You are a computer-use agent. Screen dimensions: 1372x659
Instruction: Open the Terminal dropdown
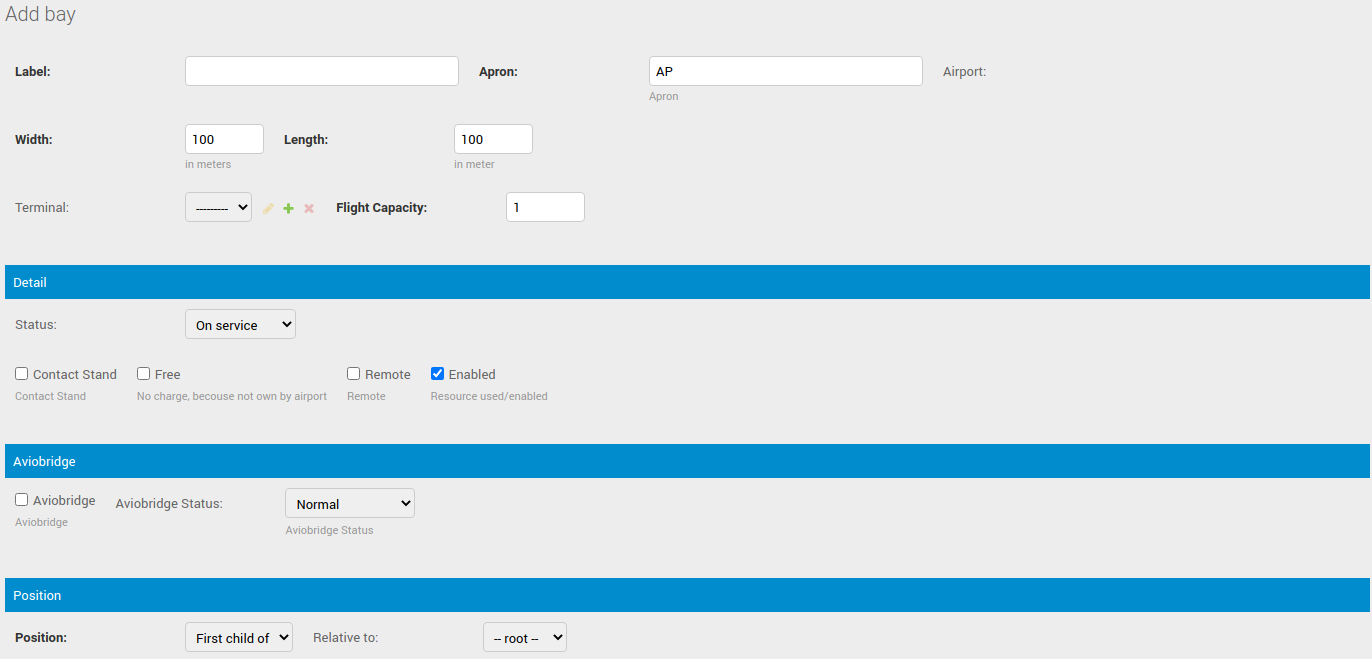(218, 207)
